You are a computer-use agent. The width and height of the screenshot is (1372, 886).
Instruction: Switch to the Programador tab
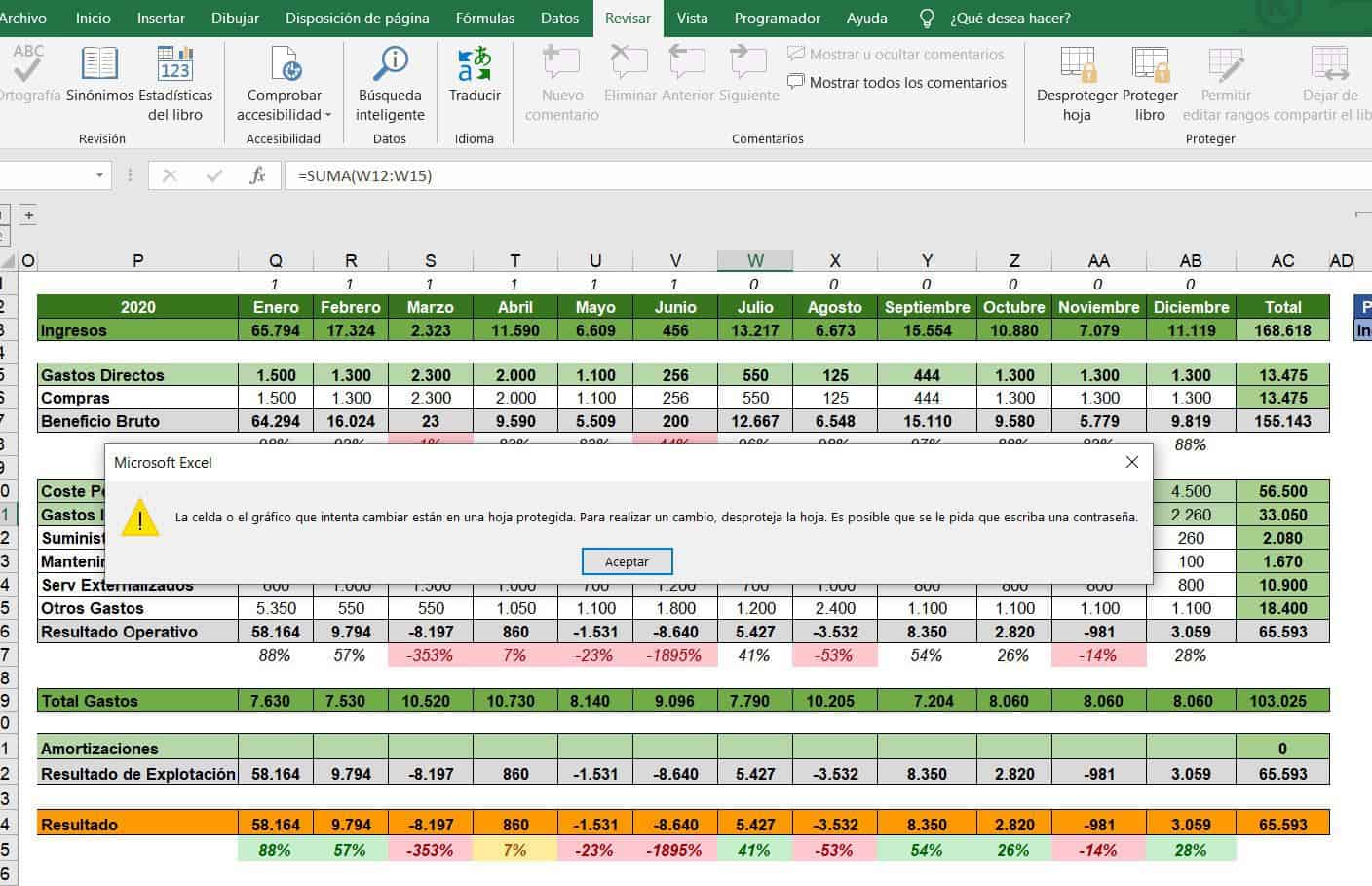click(x=777, y=18)
